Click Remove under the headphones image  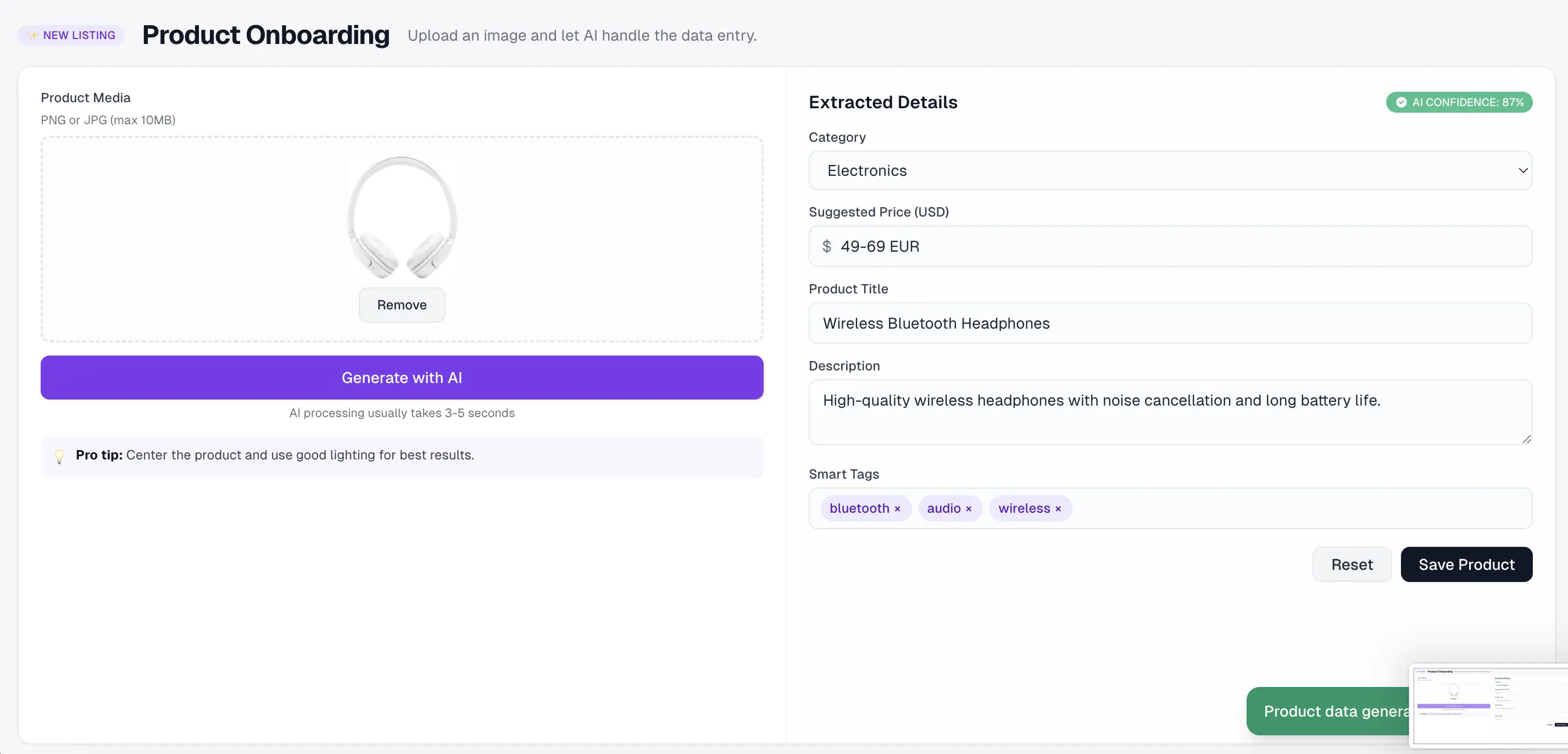coord(401,304)
